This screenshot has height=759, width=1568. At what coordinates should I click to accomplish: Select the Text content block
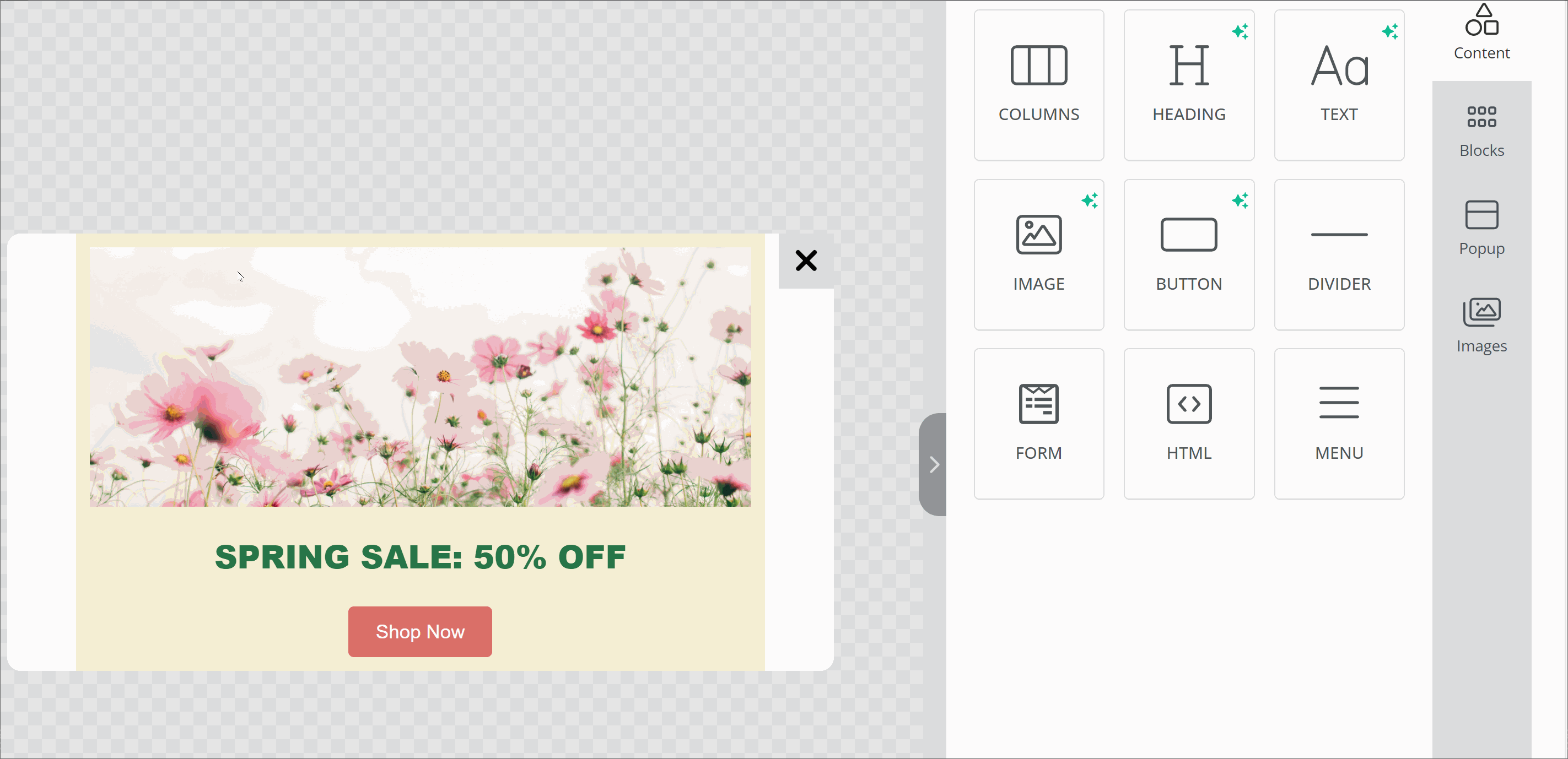pos(1339,85)
